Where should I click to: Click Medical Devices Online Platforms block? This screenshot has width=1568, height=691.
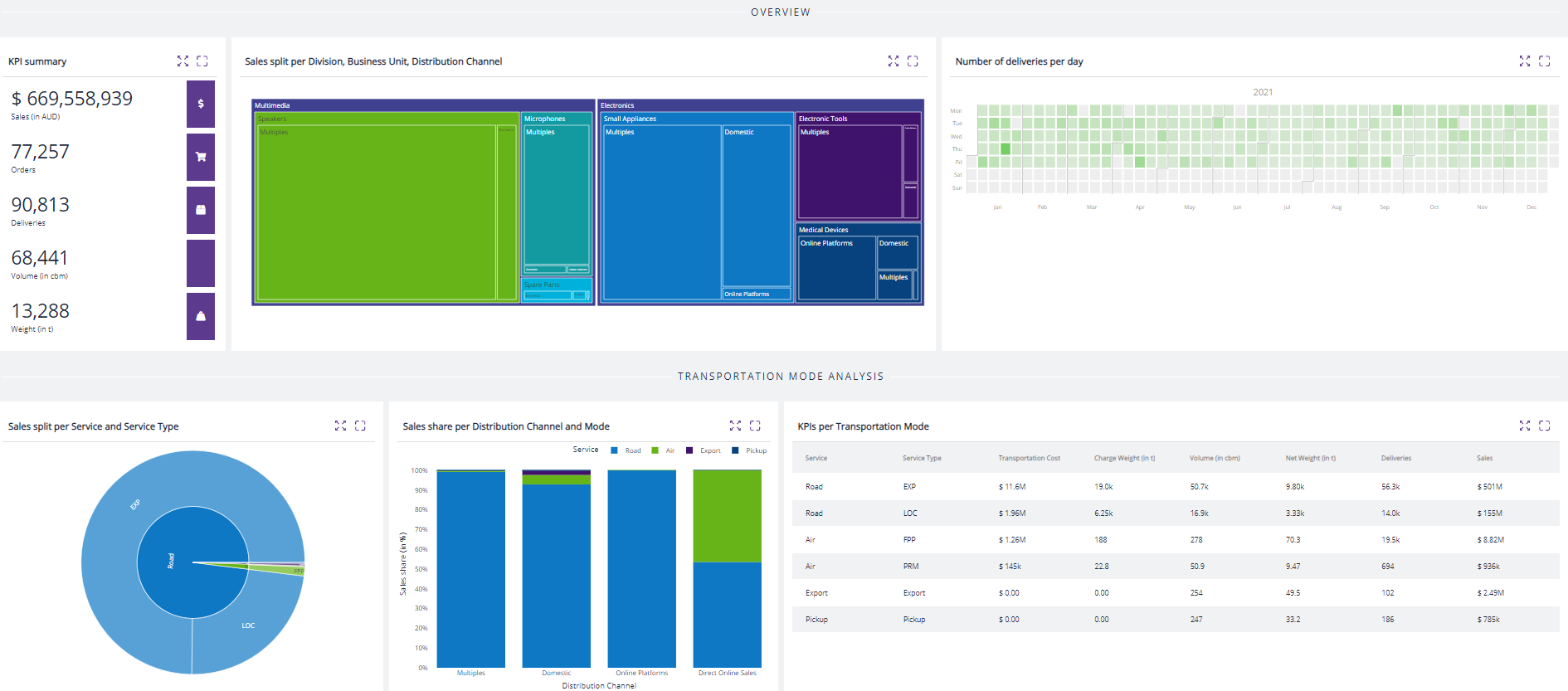(x=836, y=268)
